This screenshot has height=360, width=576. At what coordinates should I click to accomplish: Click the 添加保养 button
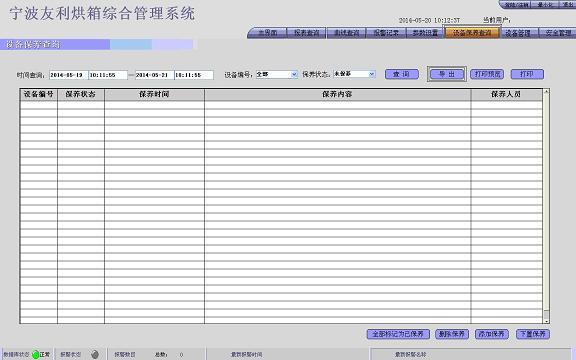pyautogui.click(x=492, y=334)
